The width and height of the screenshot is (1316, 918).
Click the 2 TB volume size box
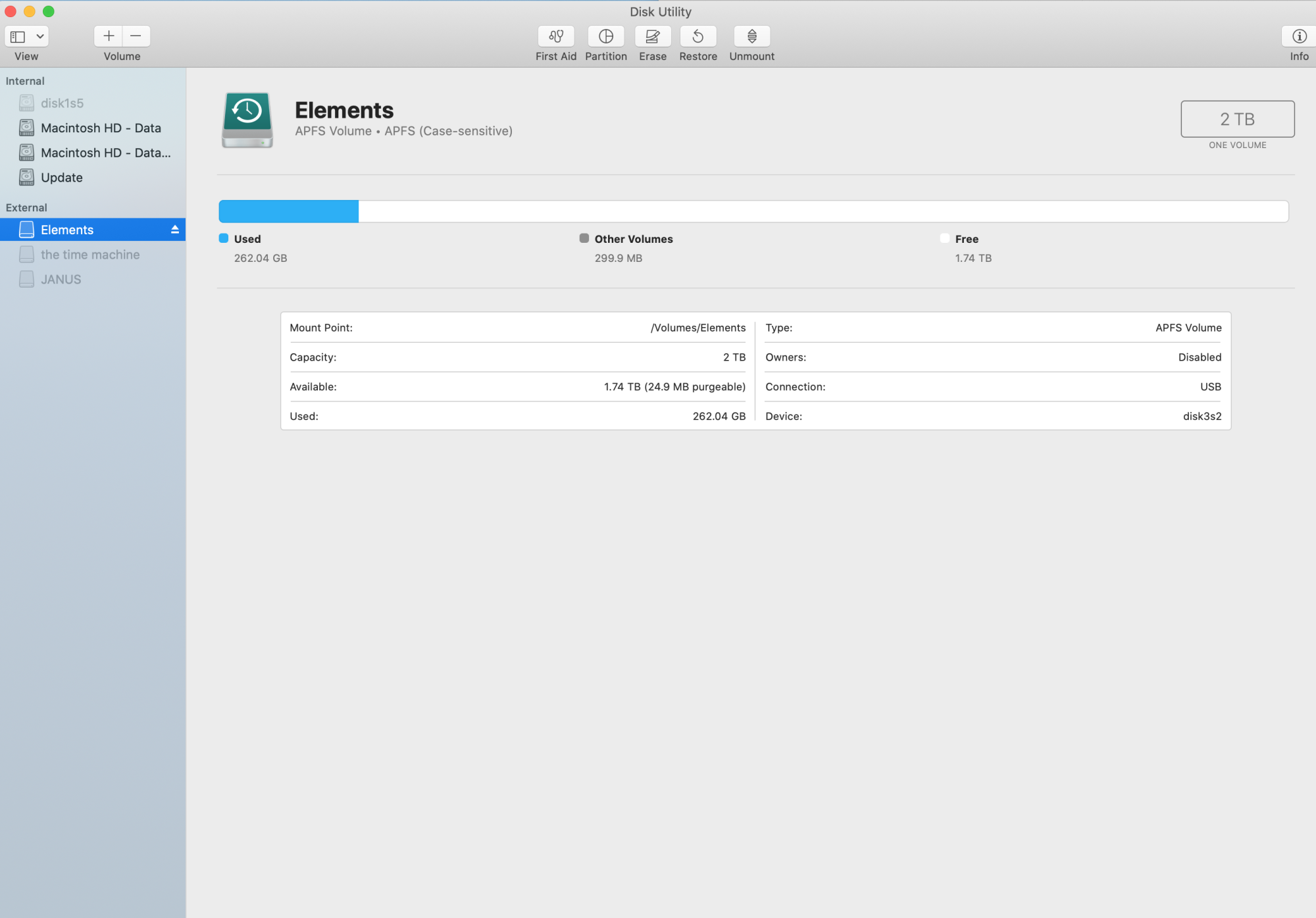1237,119
